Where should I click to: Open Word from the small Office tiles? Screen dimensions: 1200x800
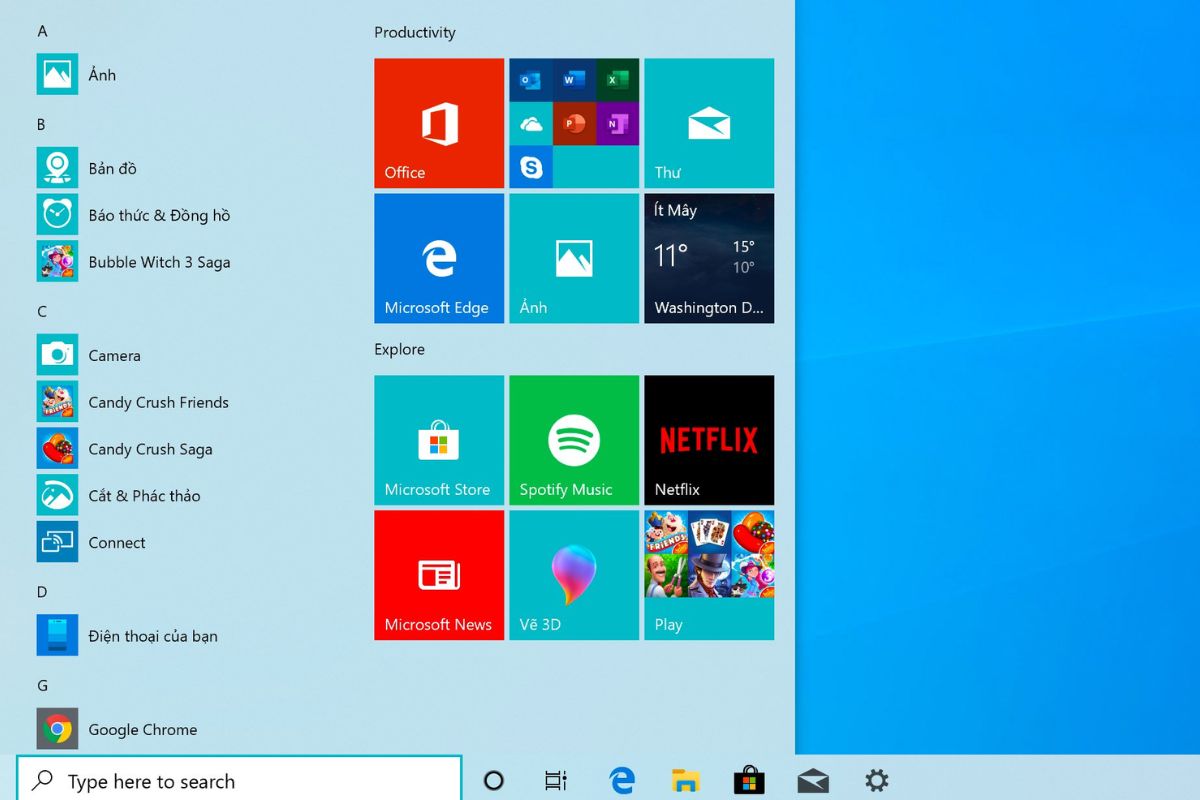click(x=574, y=80)
